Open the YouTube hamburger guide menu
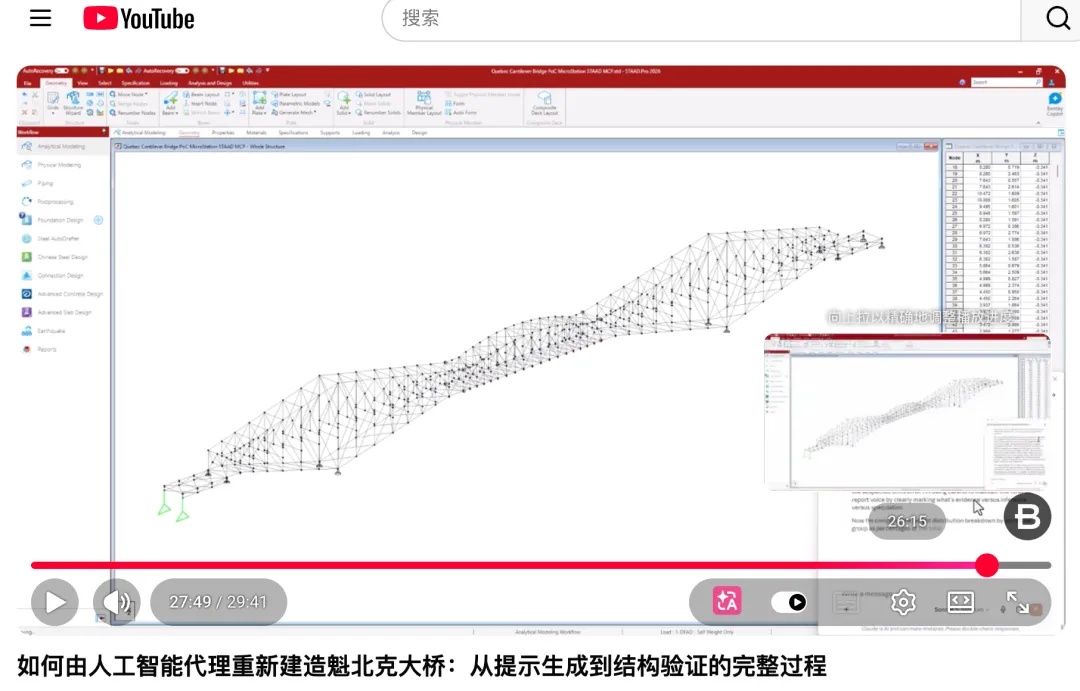This screenshot has width=1080, height=691. [x=41, y=18]
